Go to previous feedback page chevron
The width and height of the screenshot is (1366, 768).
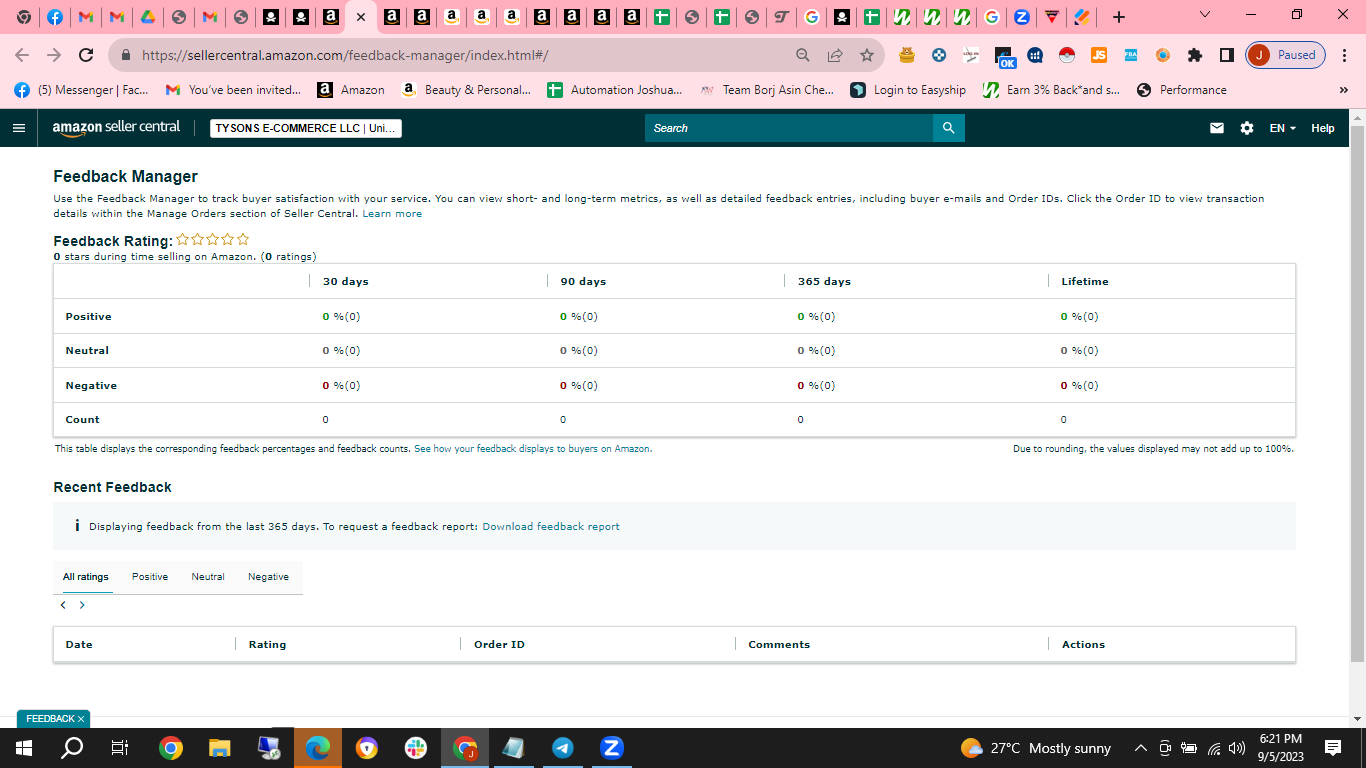(x=63, y=605)
